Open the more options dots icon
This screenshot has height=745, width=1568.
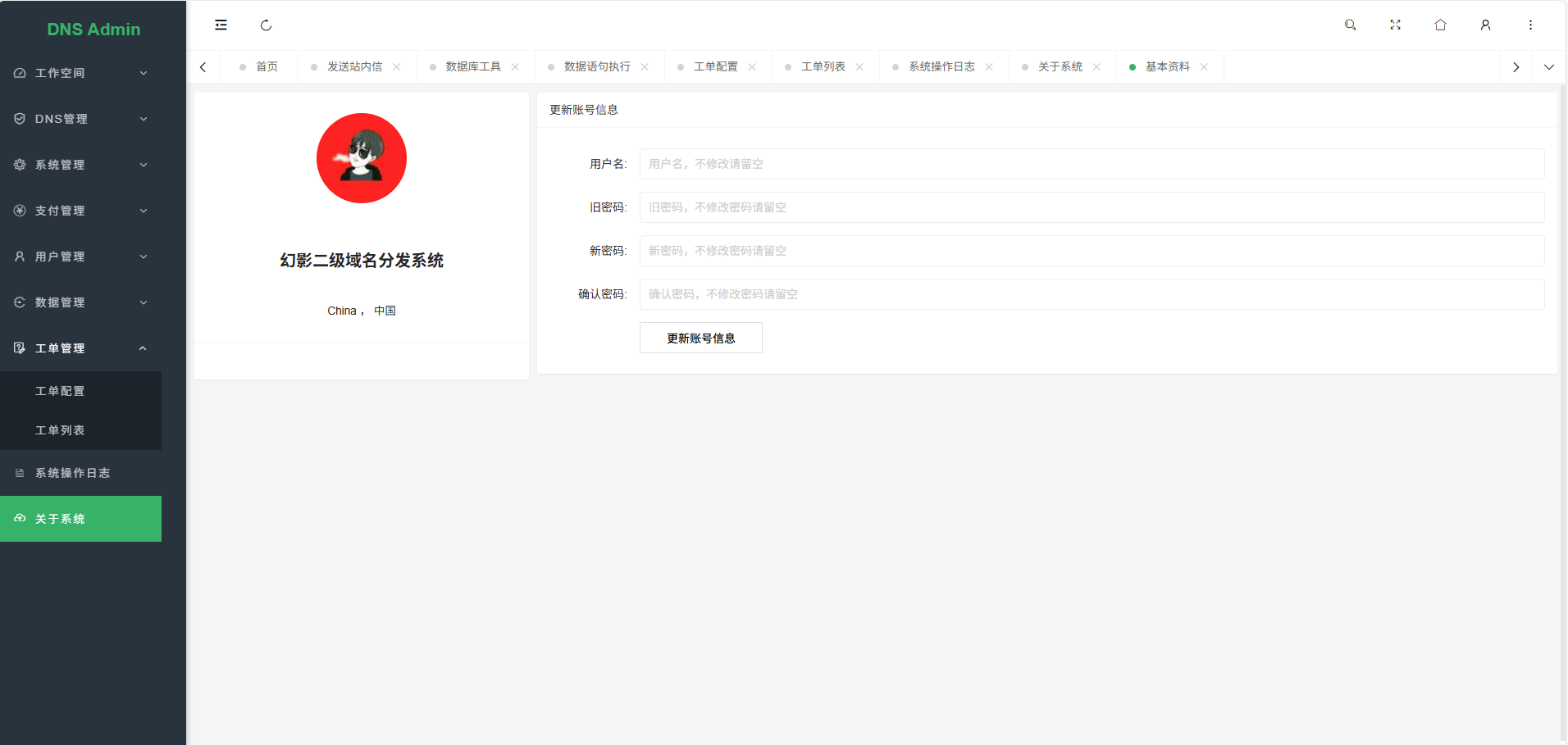tap(1530, 25)
